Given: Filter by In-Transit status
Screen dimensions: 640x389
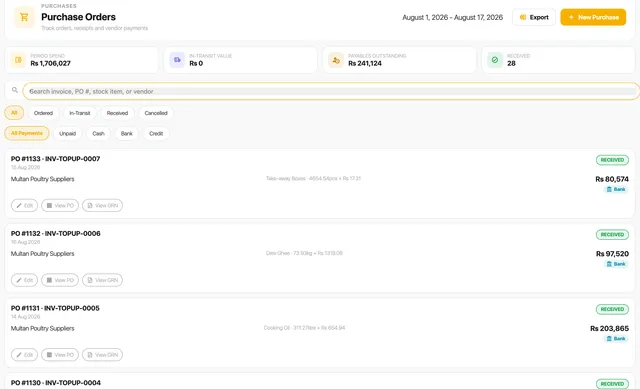Looking at the screenshot, I should [x=80, y=113].
